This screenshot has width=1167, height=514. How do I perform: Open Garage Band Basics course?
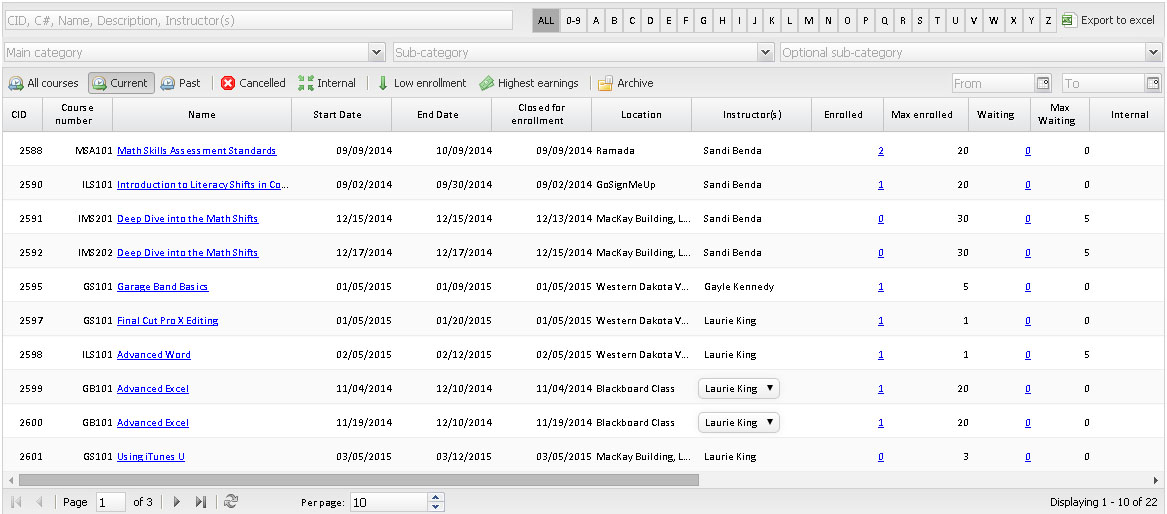(162, 286)
